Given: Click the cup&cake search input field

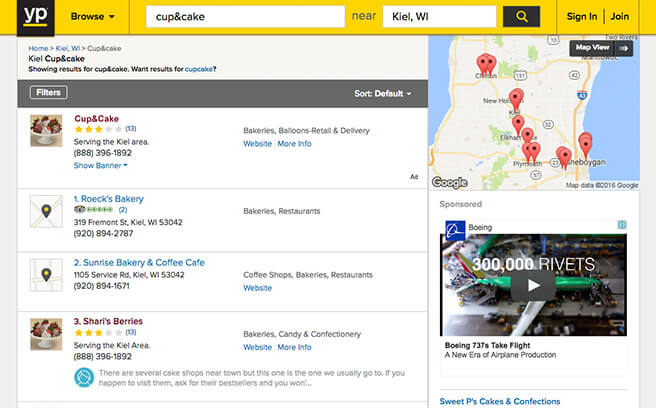Looking at the screenshot, I should [x=246, y=17].
